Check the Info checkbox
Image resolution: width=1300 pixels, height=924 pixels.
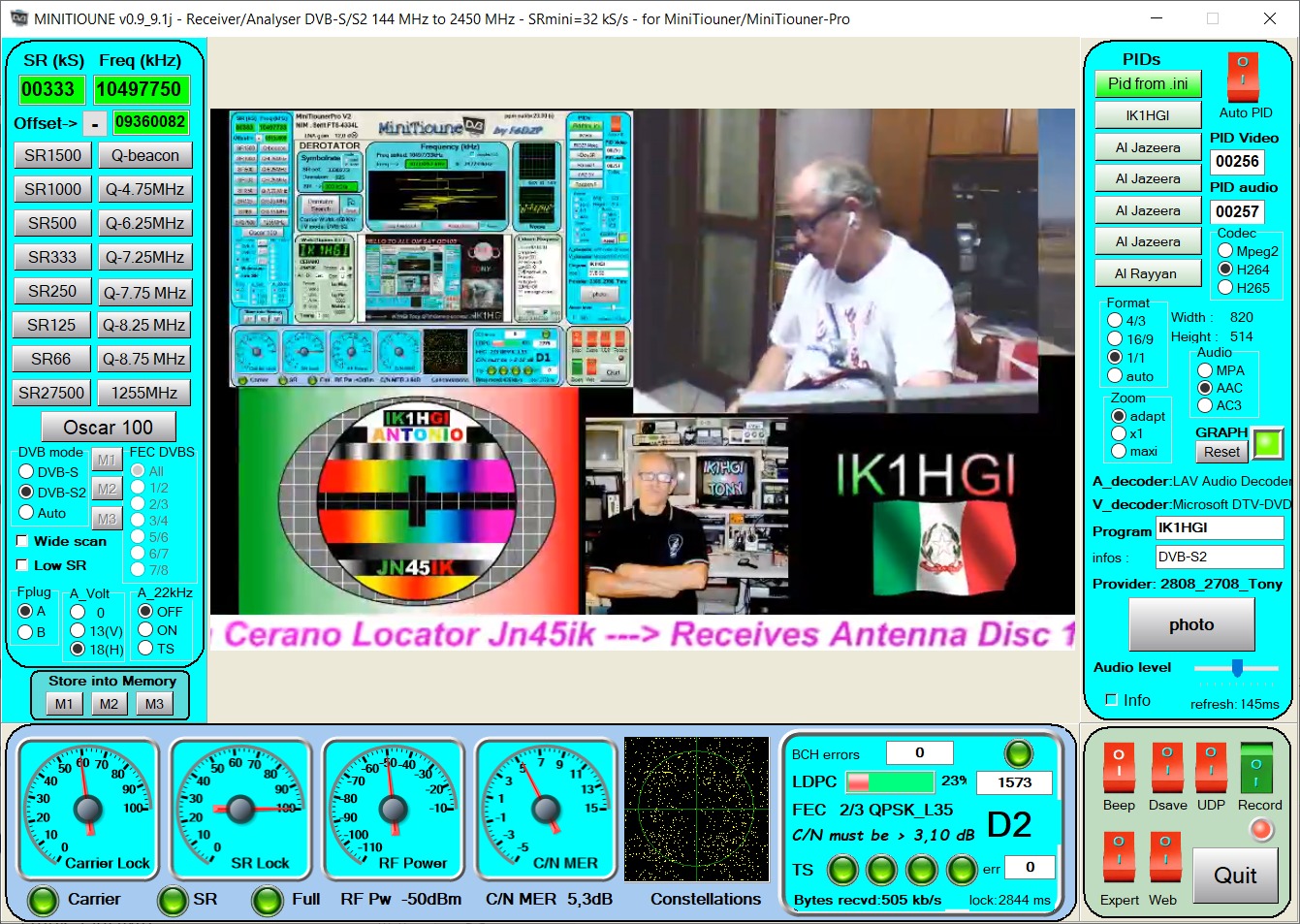point(1112,699)
